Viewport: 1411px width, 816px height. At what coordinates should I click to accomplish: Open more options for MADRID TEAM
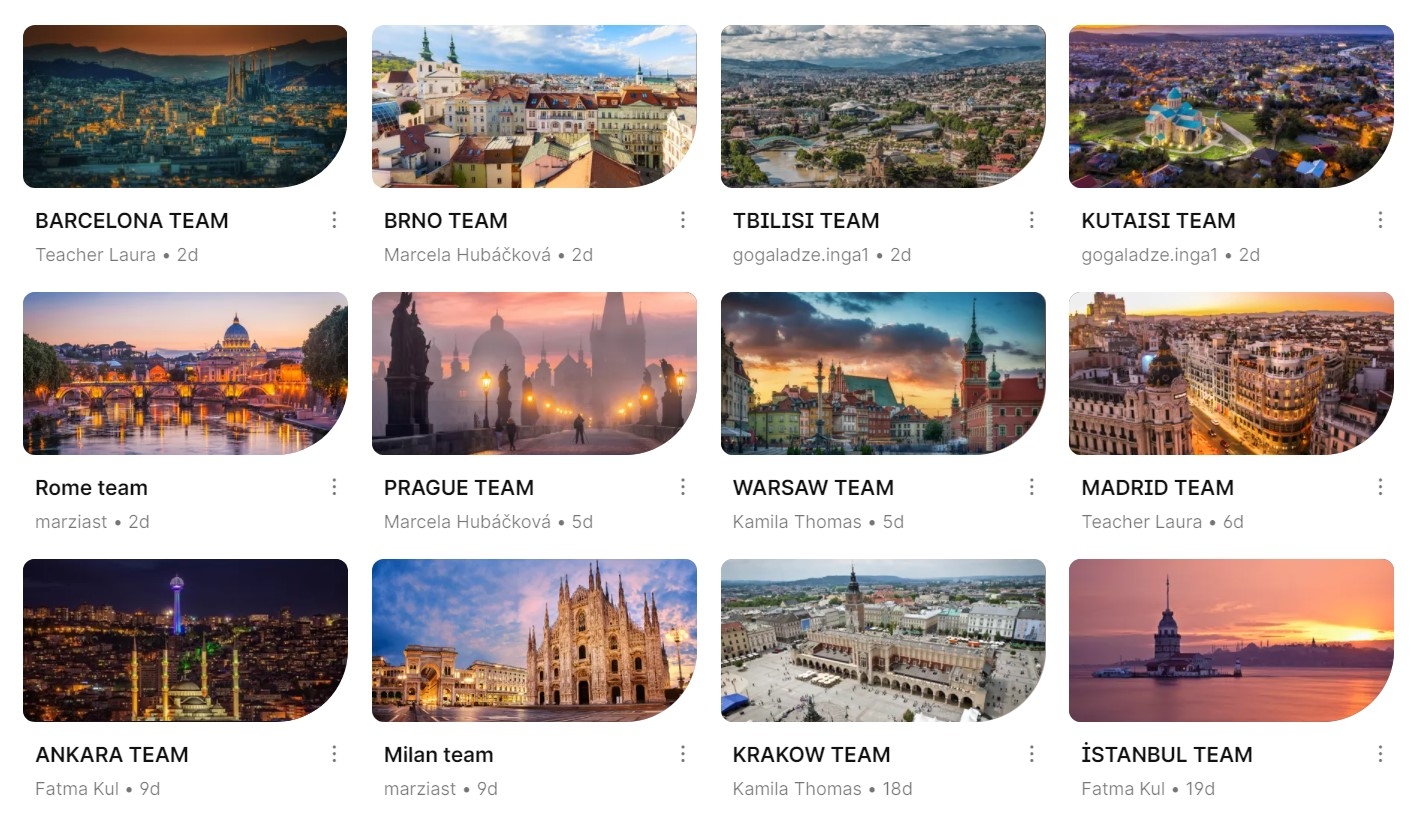tap(1380, 487)
